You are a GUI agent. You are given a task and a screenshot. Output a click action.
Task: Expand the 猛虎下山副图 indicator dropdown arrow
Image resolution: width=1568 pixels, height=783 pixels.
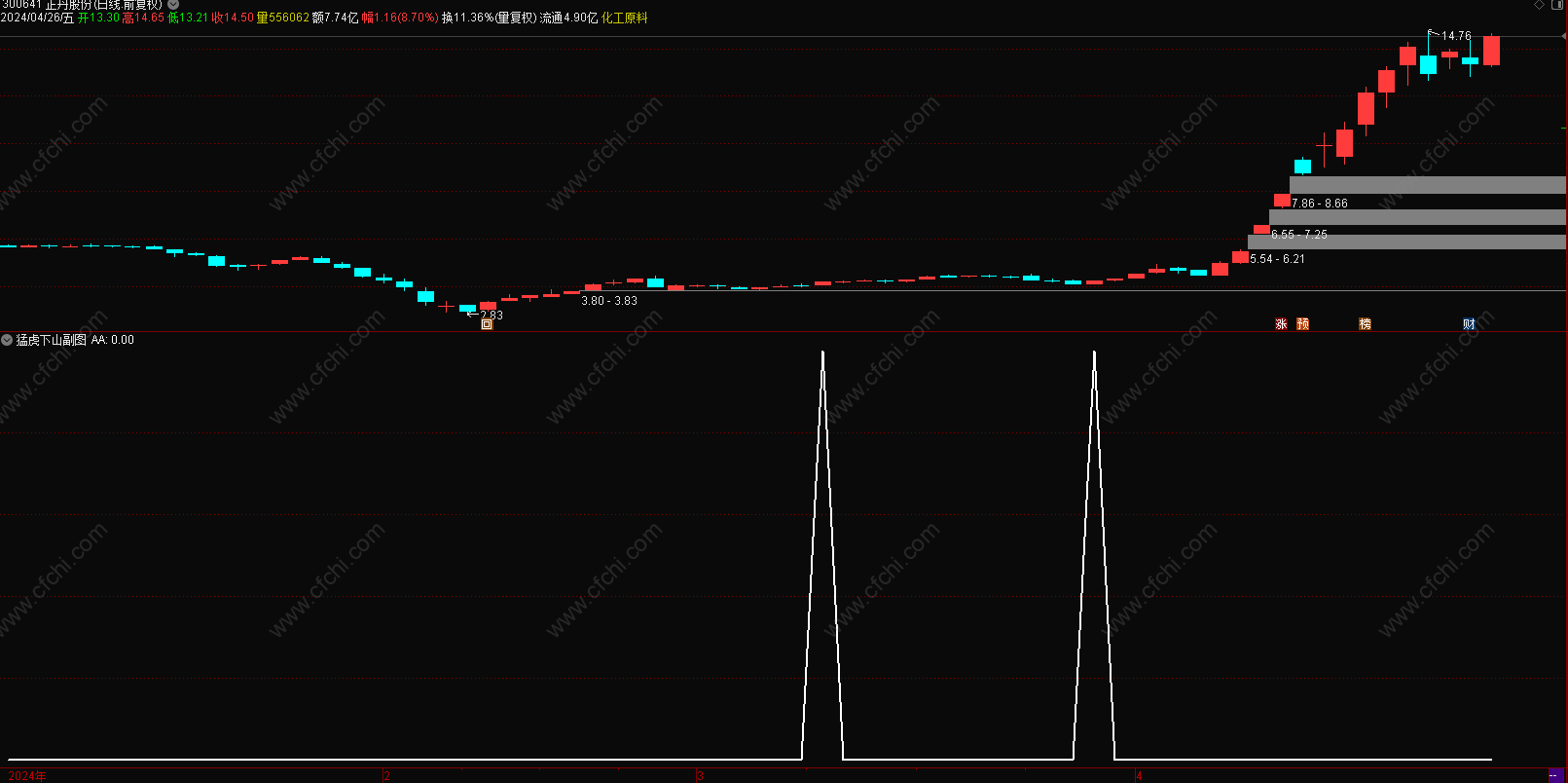(x=7, y=340)
